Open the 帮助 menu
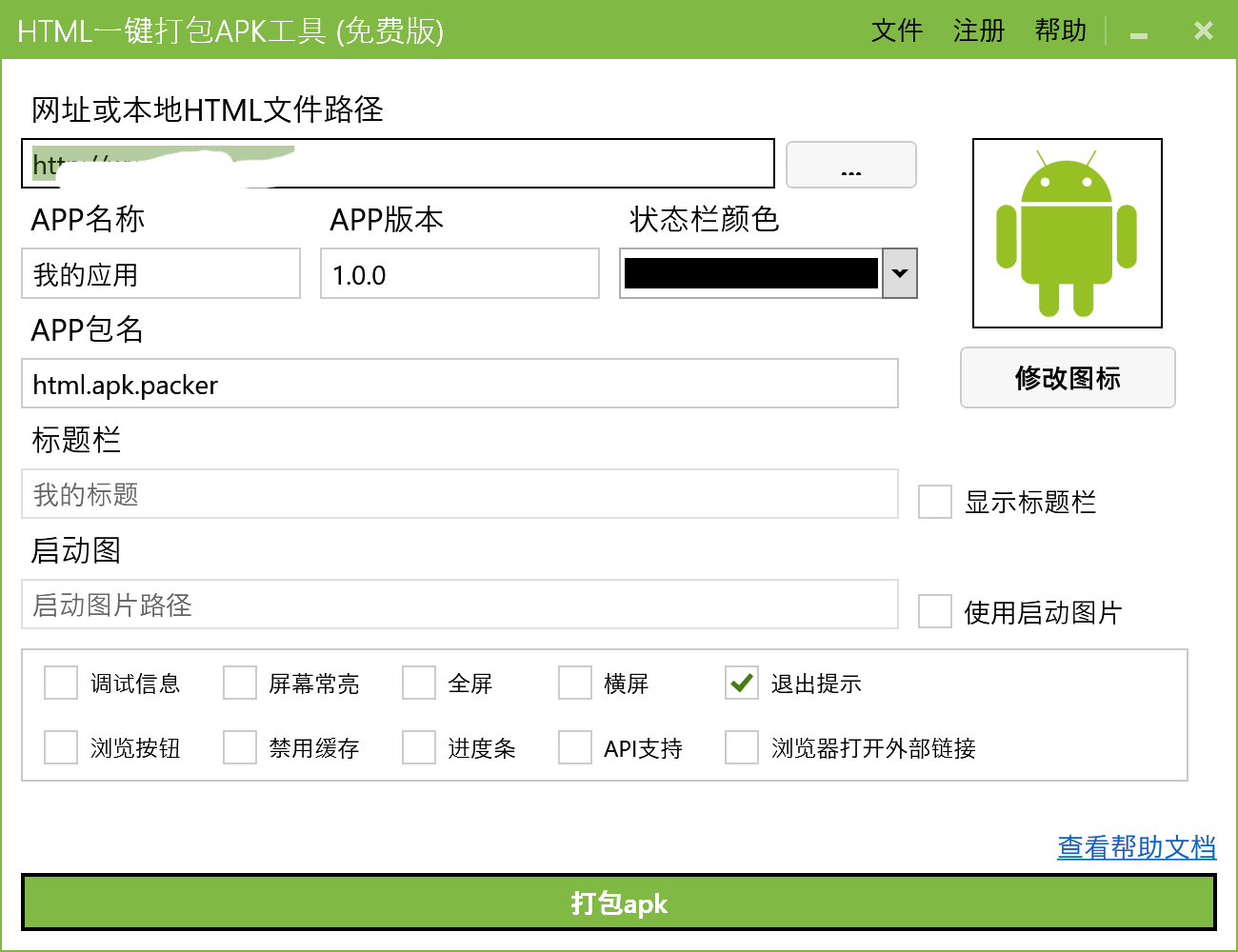 point(1060,31)
